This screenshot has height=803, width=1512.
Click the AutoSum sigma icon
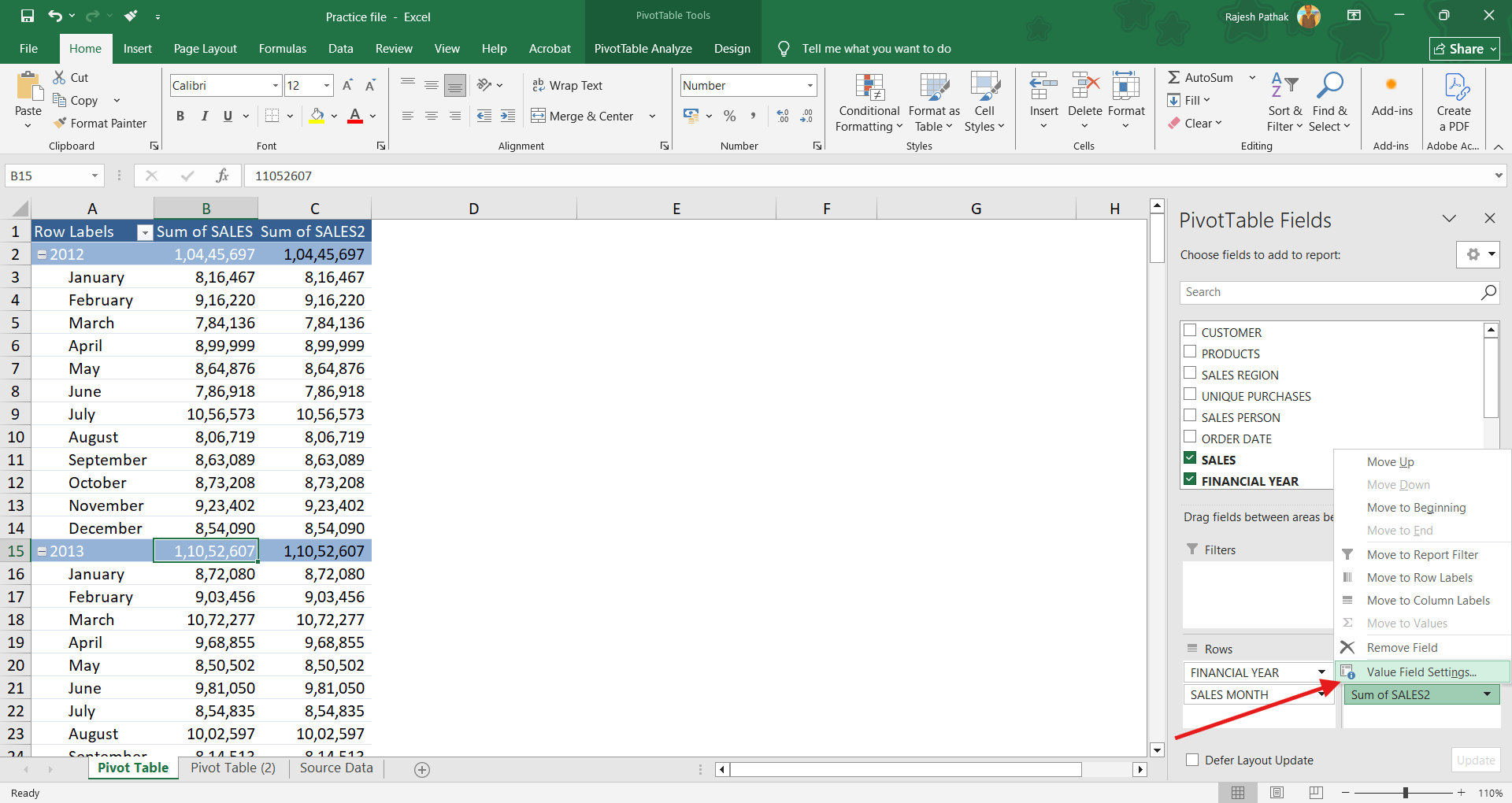[1173, 77]
